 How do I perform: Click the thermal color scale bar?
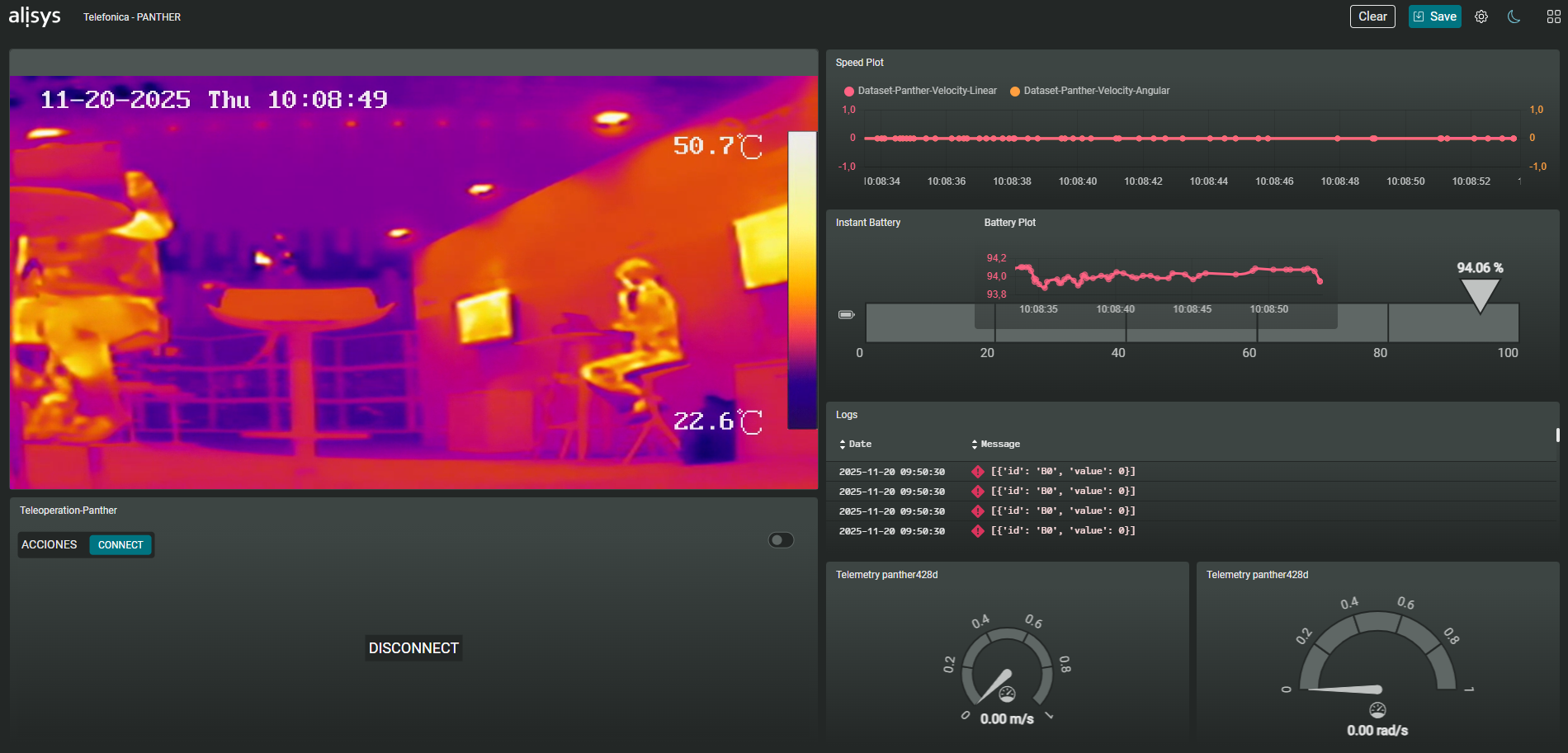[x=802, y=280]
